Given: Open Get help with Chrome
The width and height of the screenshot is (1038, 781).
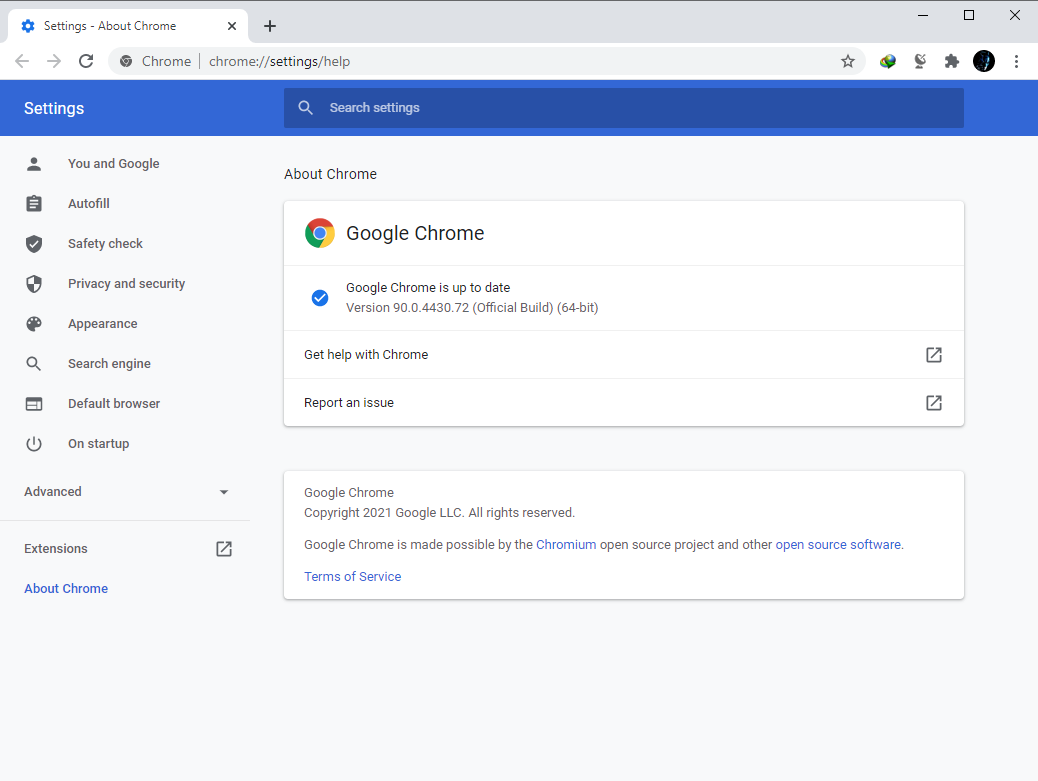Looking at the screenshot, I should pos(624,355).
